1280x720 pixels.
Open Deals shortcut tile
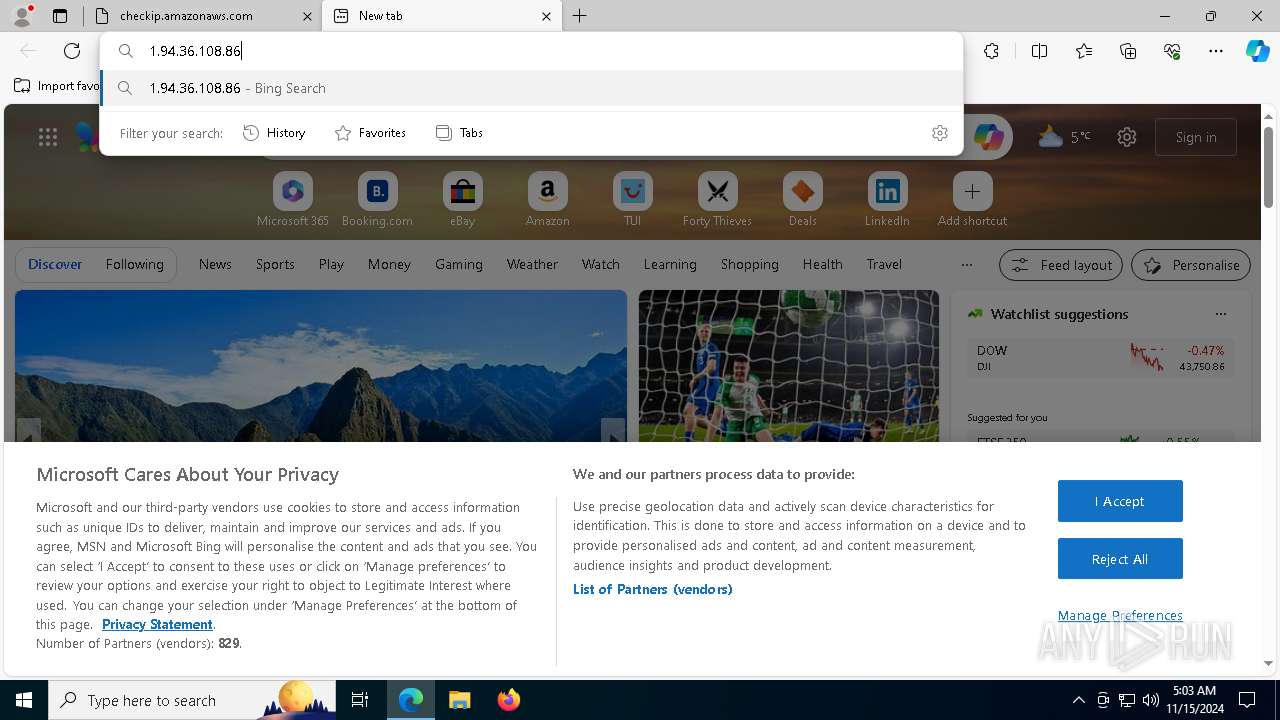tap(802, 199)
